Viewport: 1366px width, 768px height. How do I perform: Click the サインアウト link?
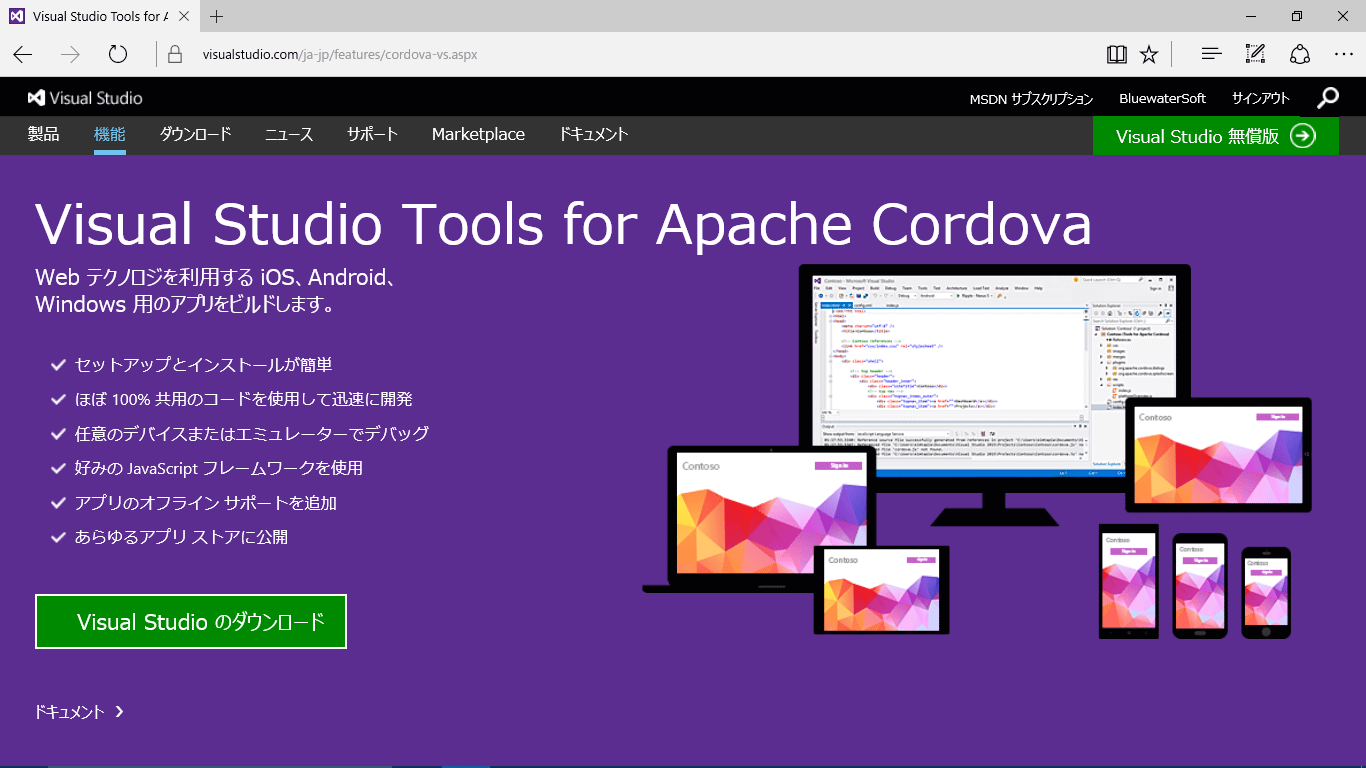click(x=1260, y=98)
